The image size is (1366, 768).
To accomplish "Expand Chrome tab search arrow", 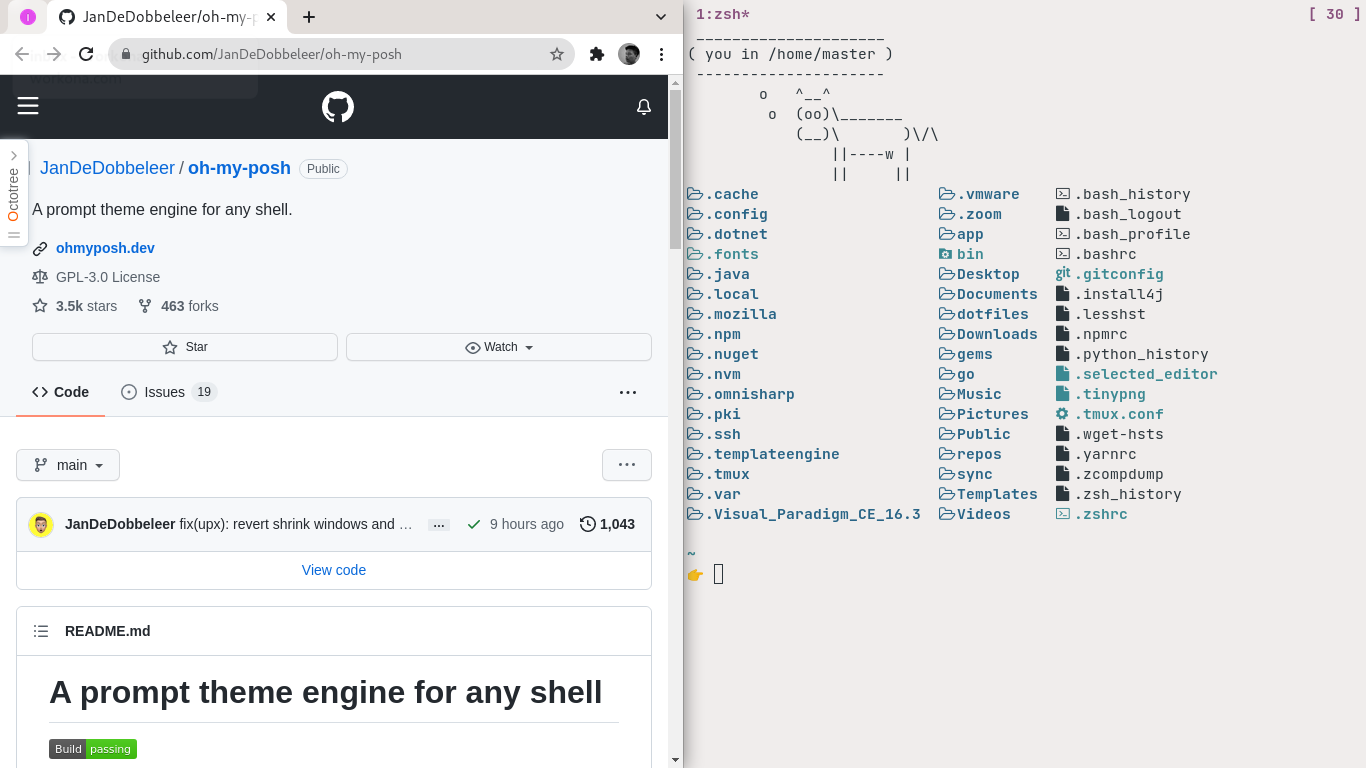I will click(x=661, y=17).
